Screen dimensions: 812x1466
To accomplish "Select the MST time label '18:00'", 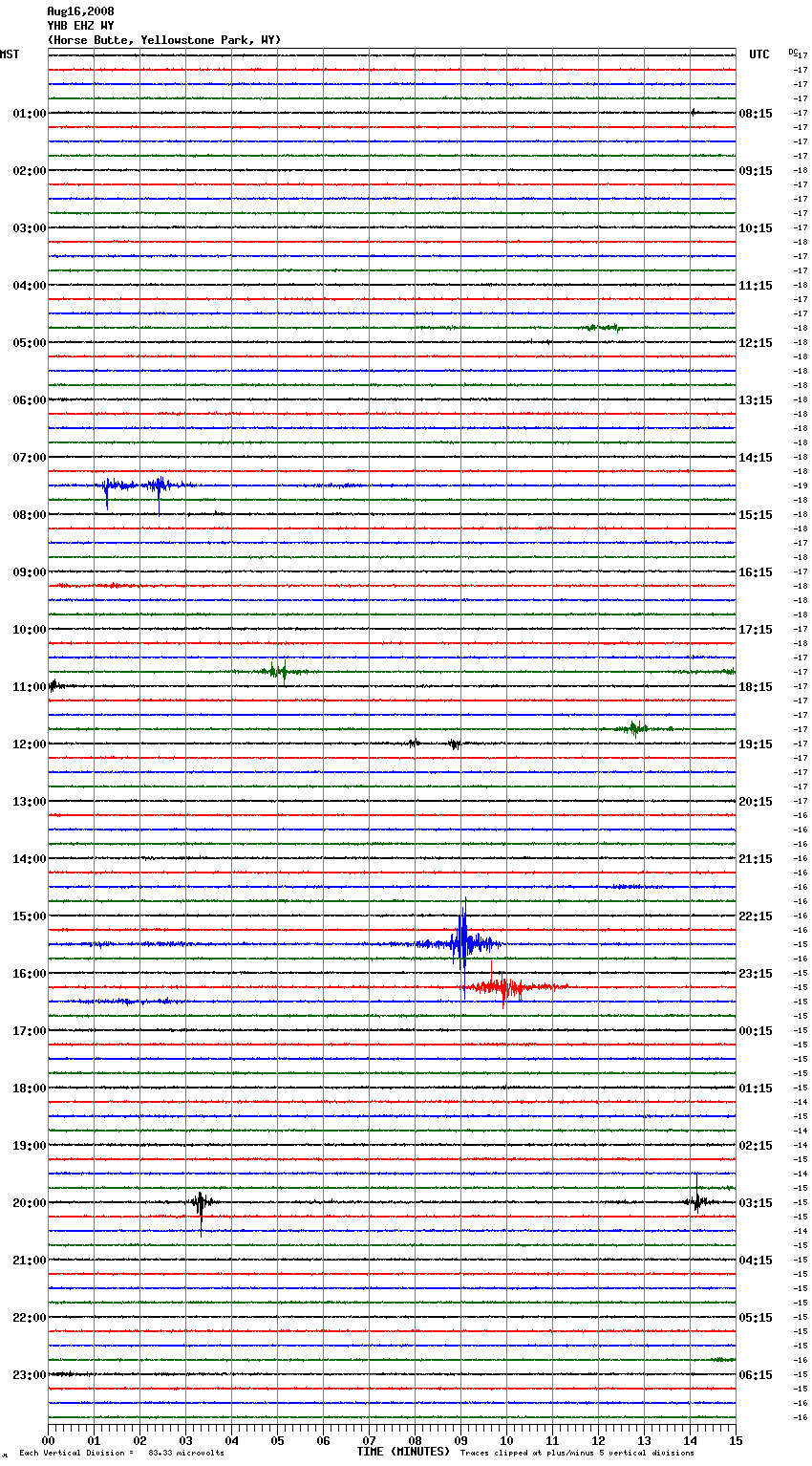I will (x=30, y=1089).
